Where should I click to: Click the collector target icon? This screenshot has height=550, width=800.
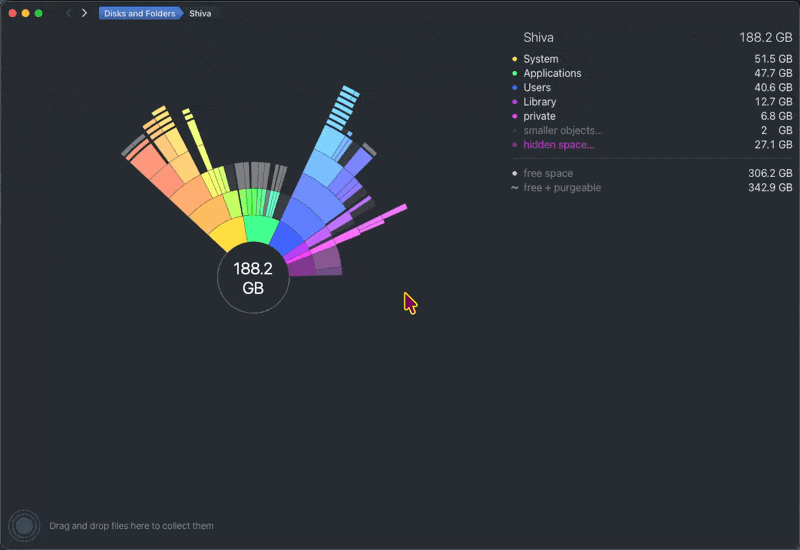pos(24,525)
